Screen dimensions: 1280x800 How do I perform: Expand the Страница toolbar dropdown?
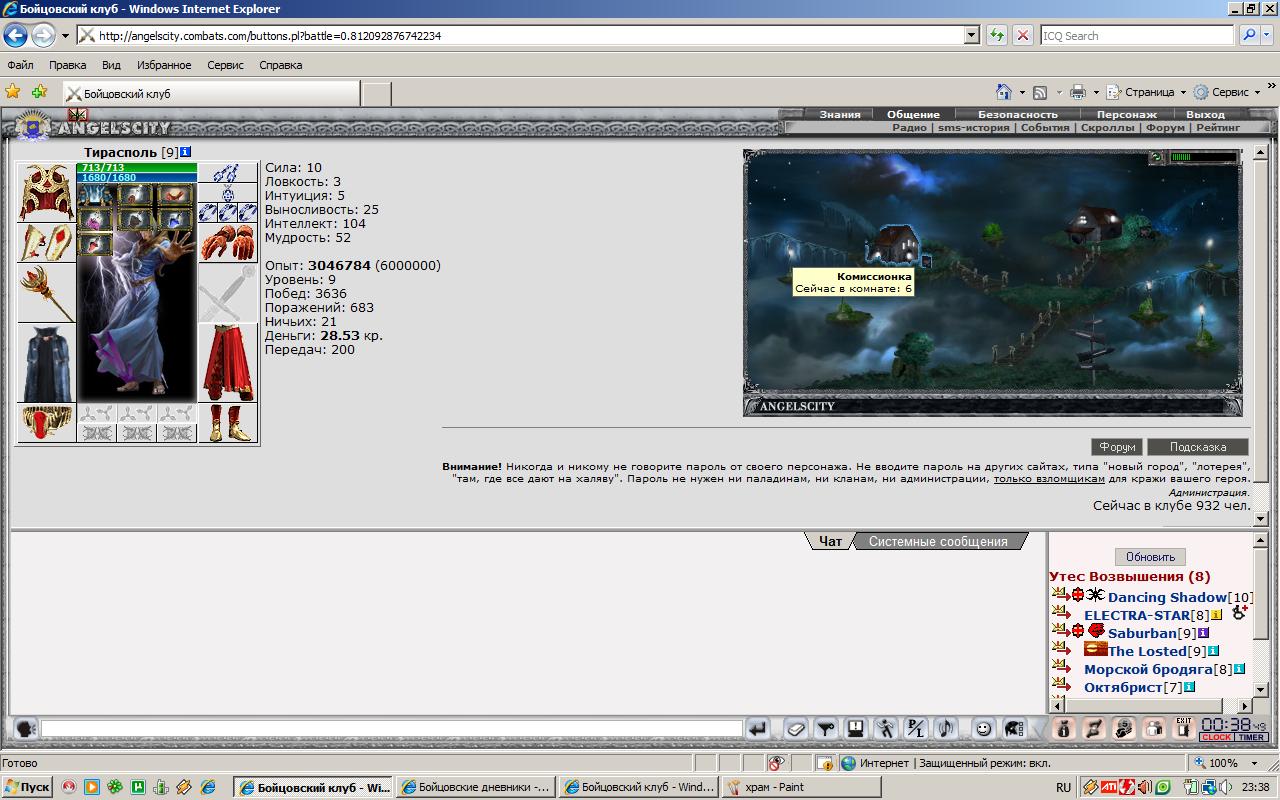tap(1183, 92)
